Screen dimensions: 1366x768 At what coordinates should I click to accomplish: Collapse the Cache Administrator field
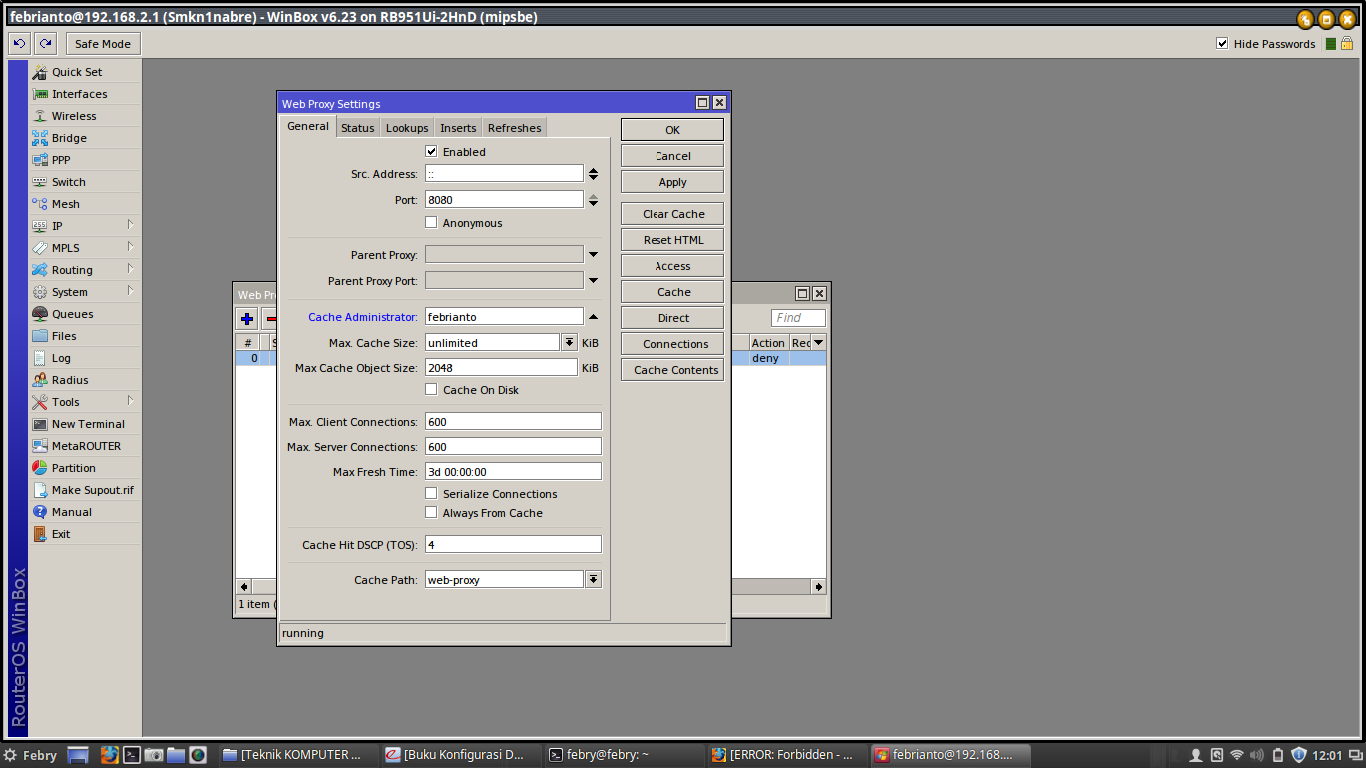594,317
